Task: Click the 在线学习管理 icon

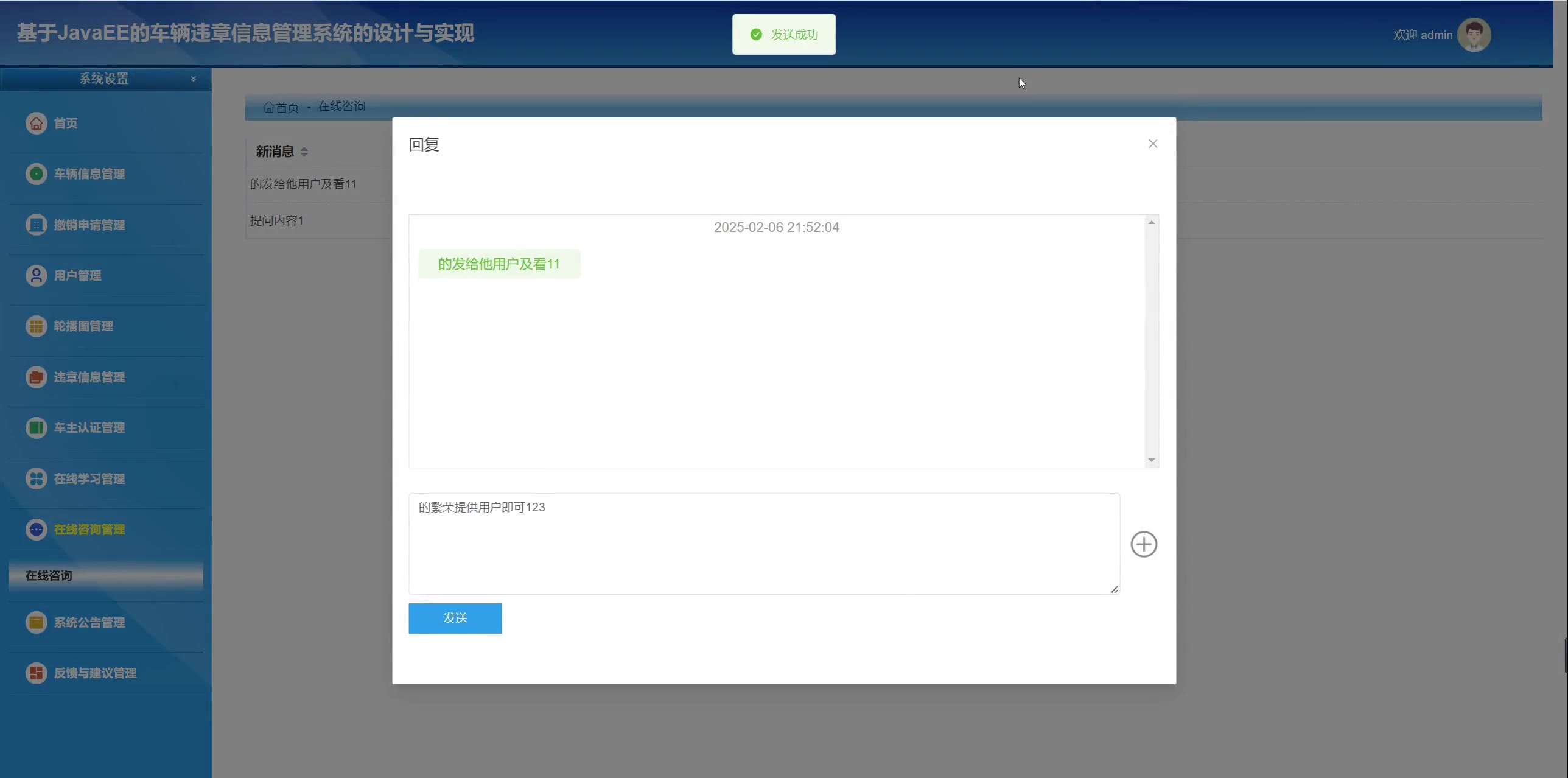Action: pyautogui.click(x=37, y=479)
